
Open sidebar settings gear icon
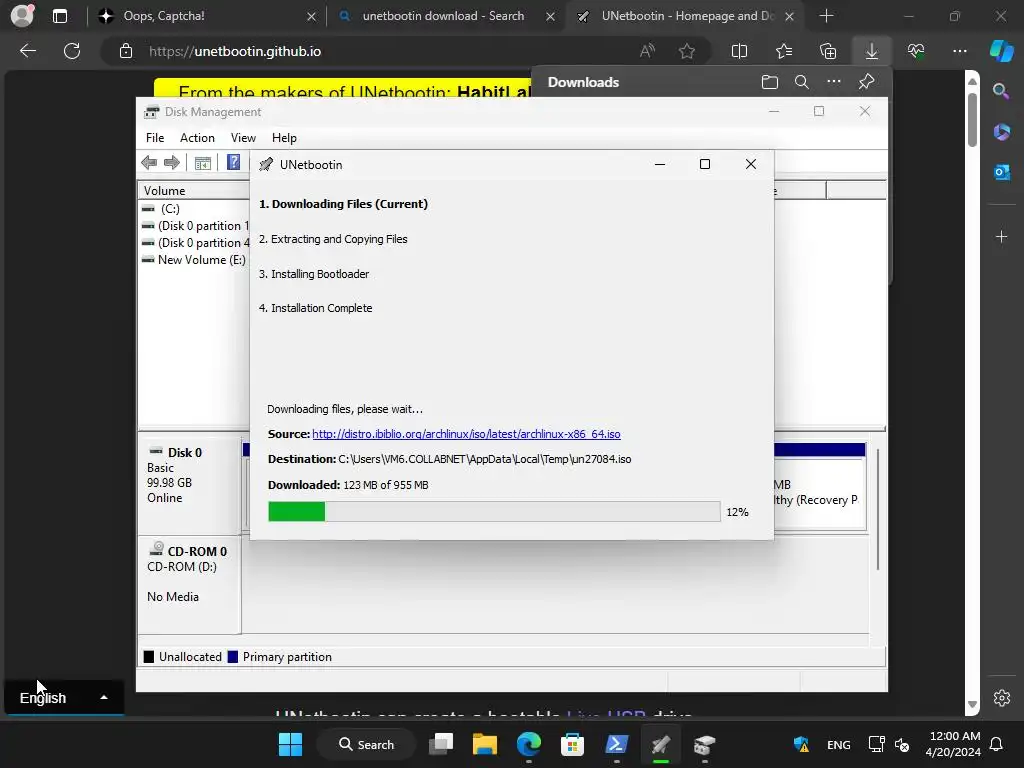1001,697
